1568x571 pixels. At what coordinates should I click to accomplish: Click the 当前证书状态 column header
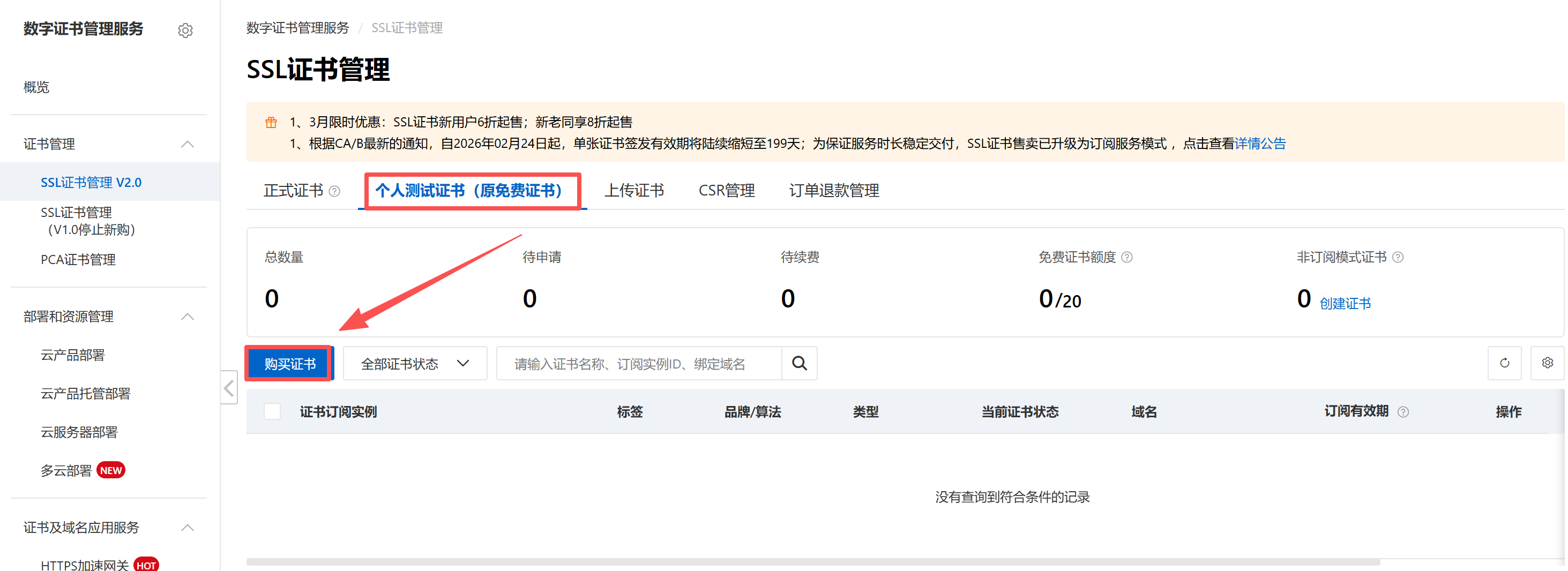(1020, 412)
